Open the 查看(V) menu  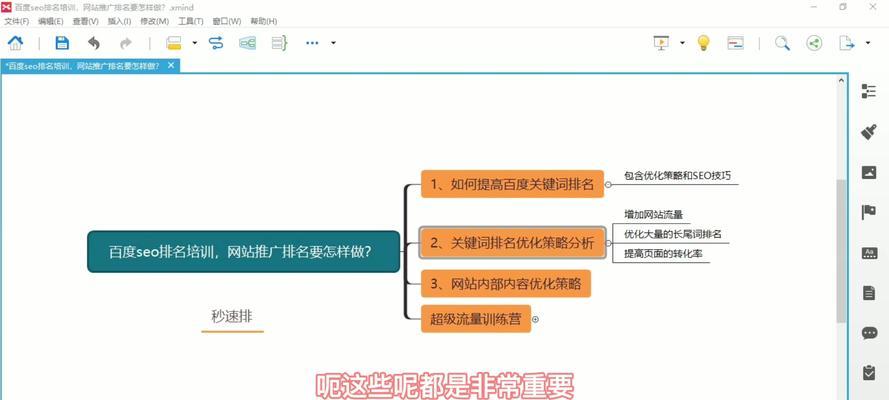(x=85, y=21)
